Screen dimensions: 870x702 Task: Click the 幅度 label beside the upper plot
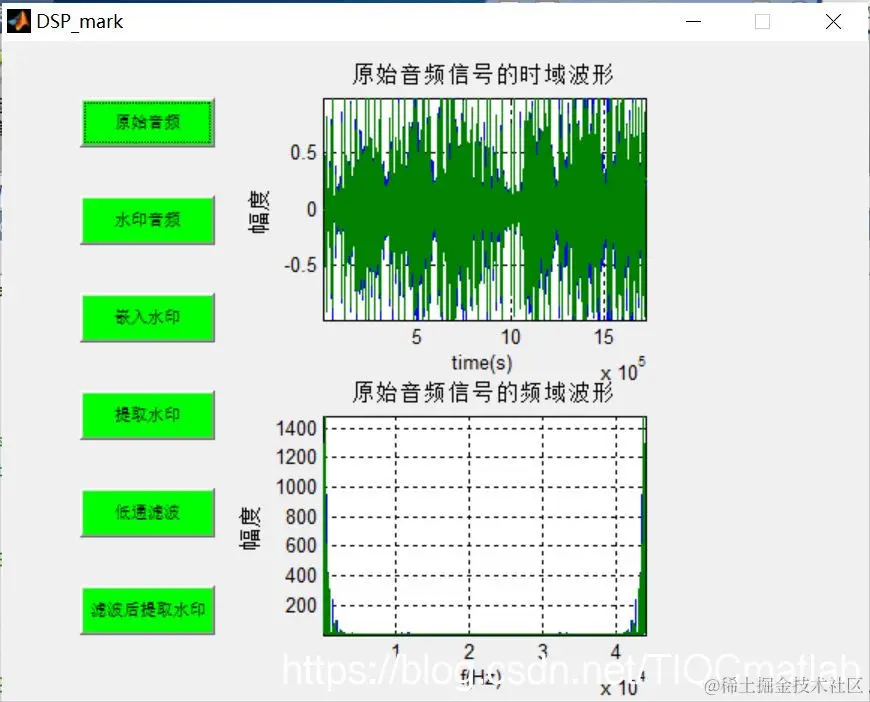[x=259, y=211]
